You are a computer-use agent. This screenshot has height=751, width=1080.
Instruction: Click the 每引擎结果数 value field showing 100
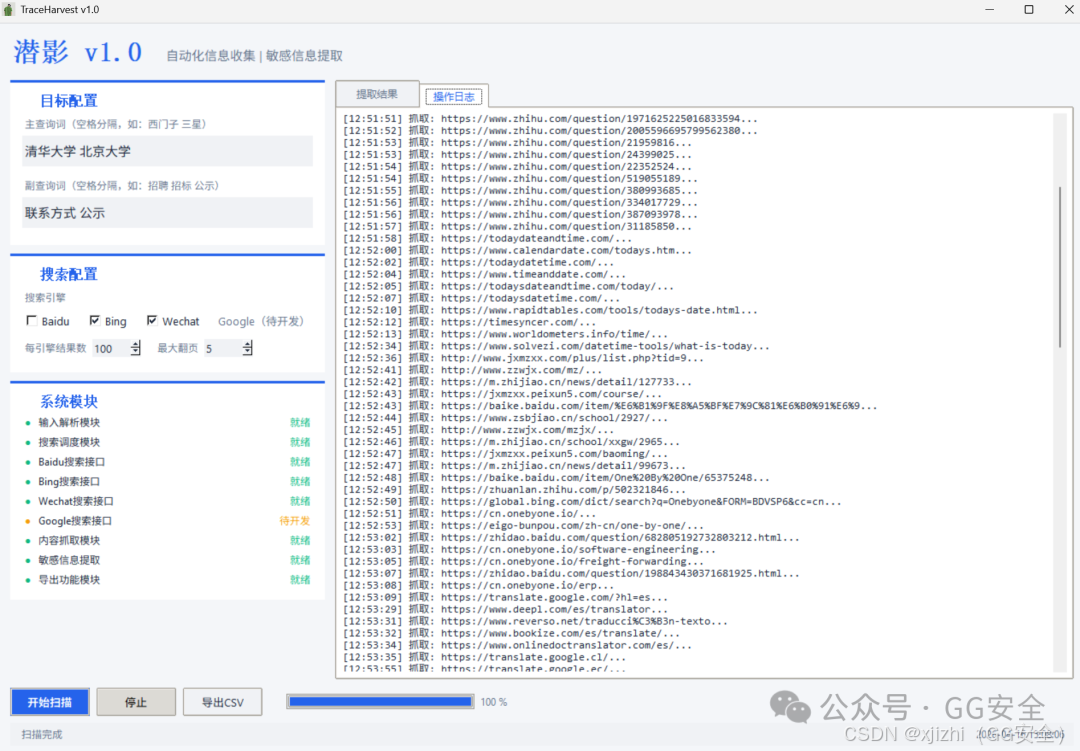pos(111,349)
